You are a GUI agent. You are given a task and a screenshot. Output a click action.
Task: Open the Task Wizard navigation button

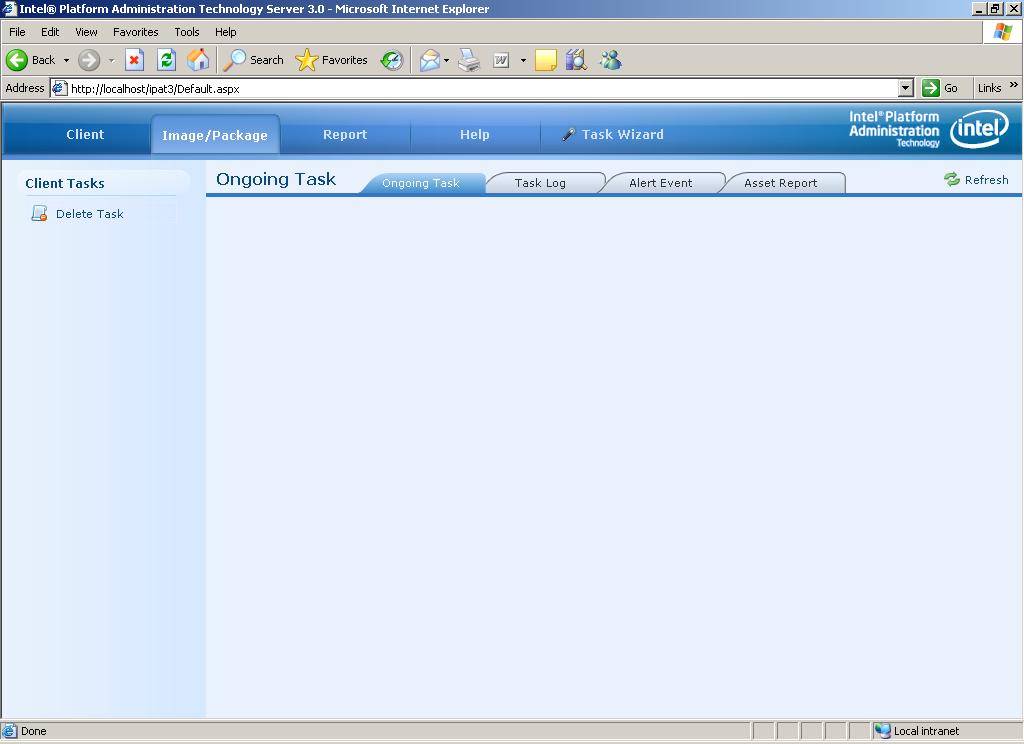click(612, 134)
